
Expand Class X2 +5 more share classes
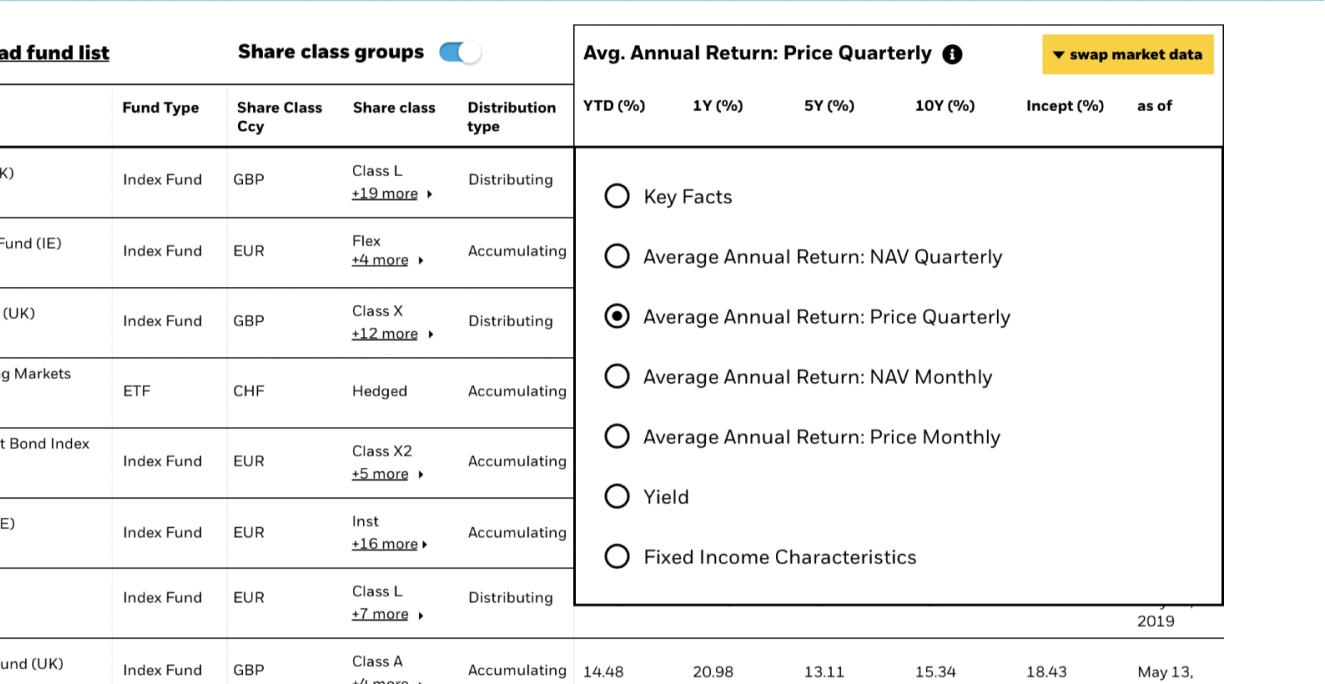(386, 474)
